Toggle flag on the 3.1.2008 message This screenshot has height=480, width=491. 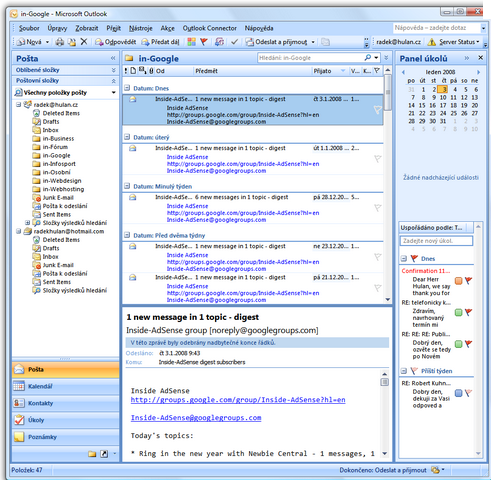[377, 110]
